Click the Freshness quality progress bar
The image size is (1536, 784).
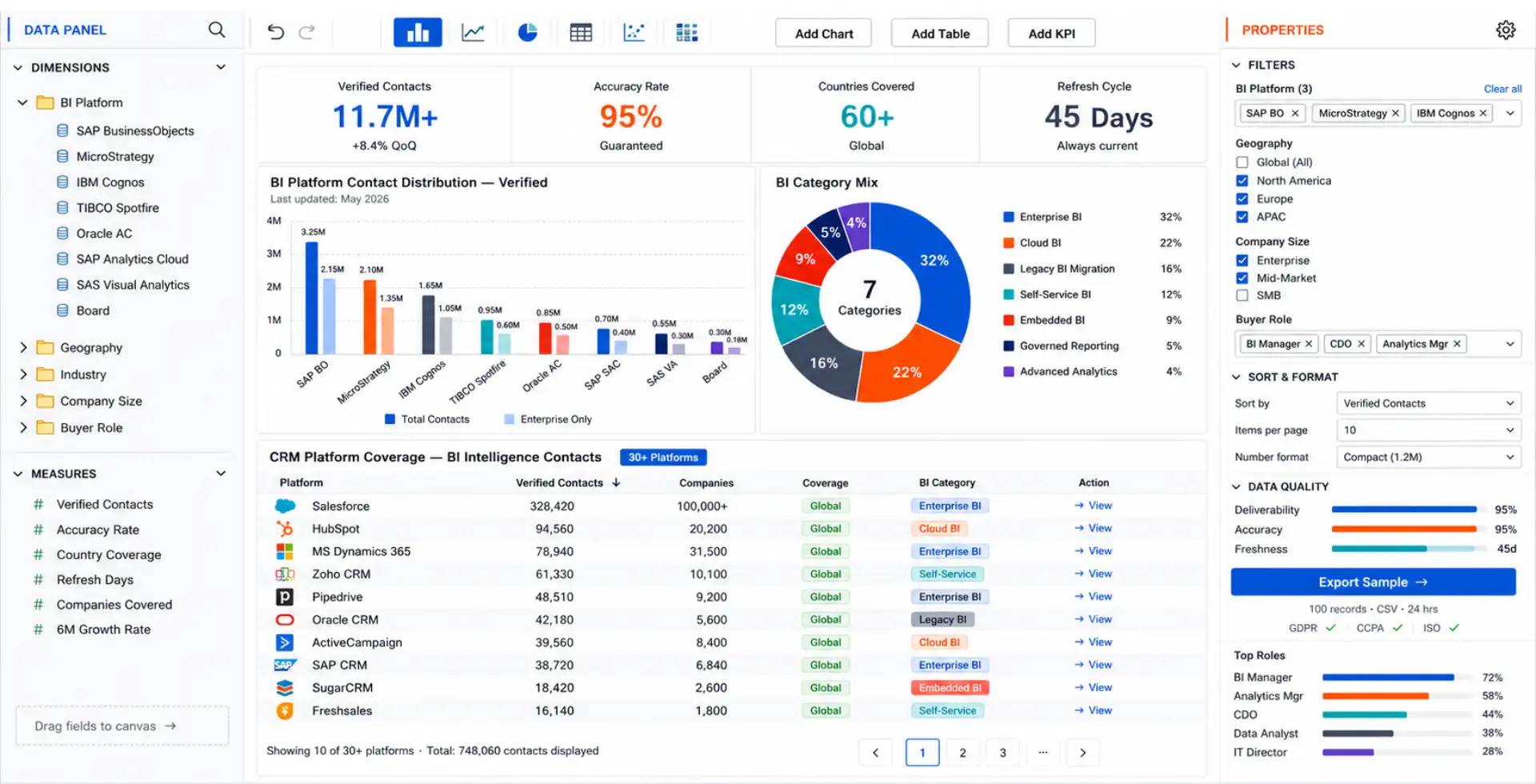[1404, 549]
